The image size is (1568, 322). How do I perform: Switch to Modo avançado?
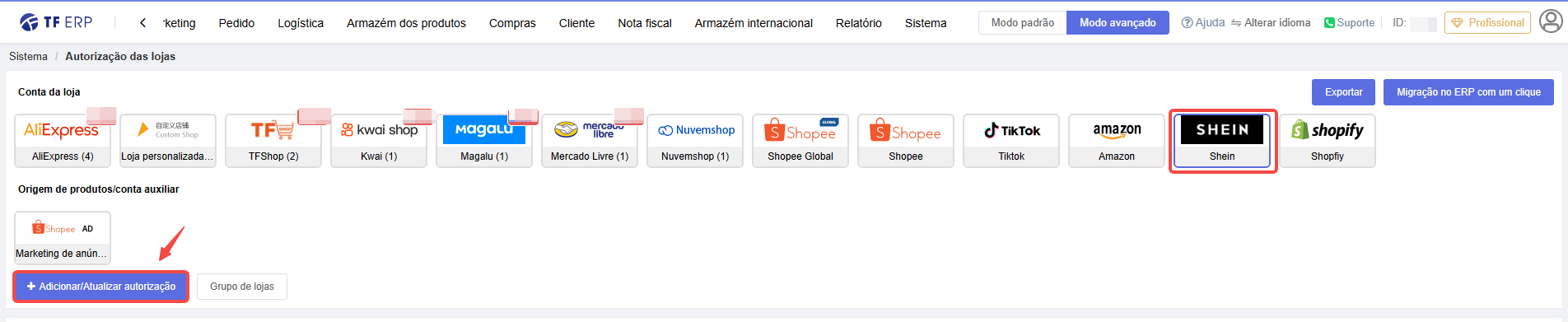click(x=1118, y=22)
